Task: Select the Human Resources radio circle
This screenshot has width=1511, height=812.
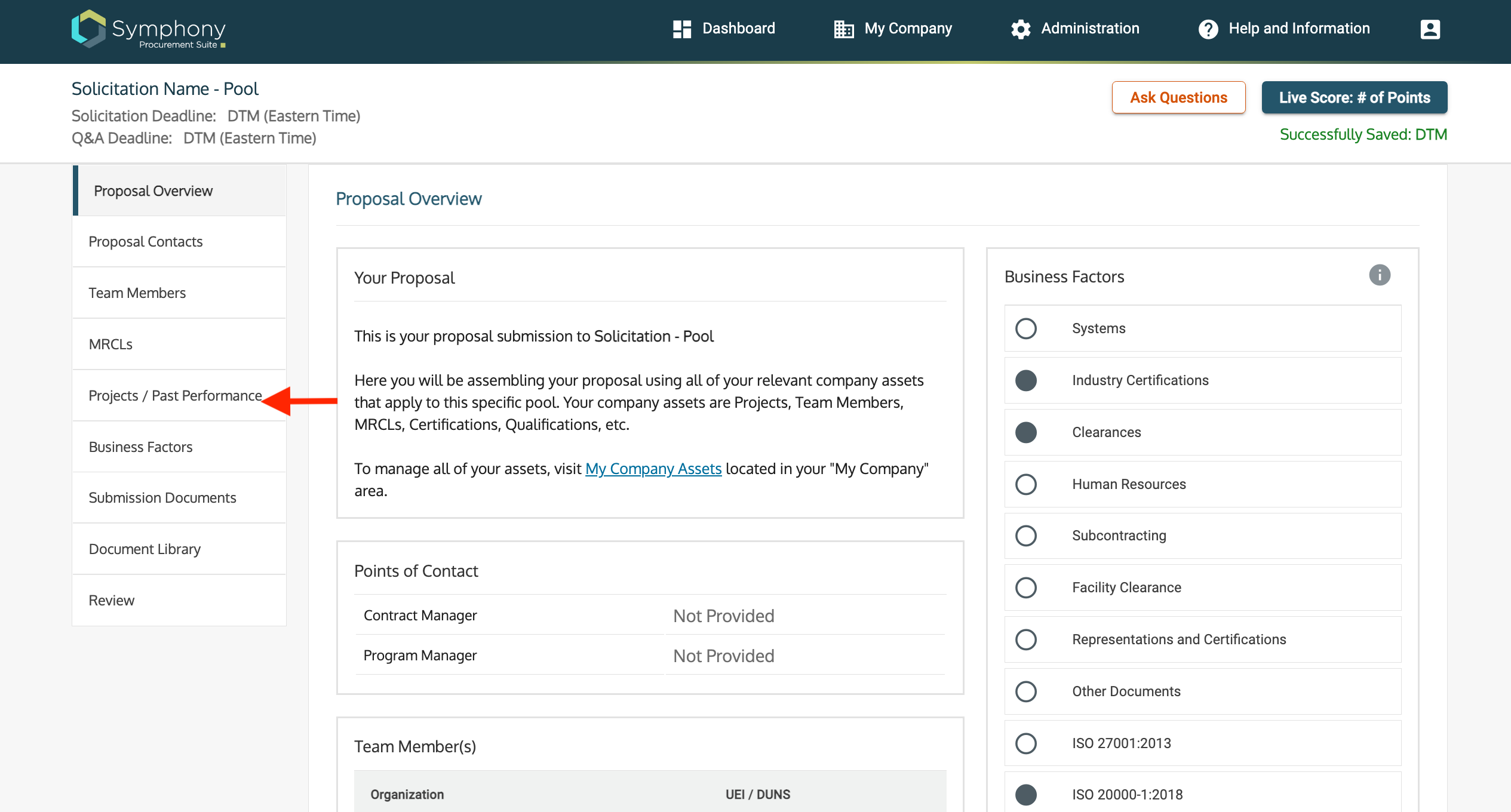Action: pos(1025,484)
